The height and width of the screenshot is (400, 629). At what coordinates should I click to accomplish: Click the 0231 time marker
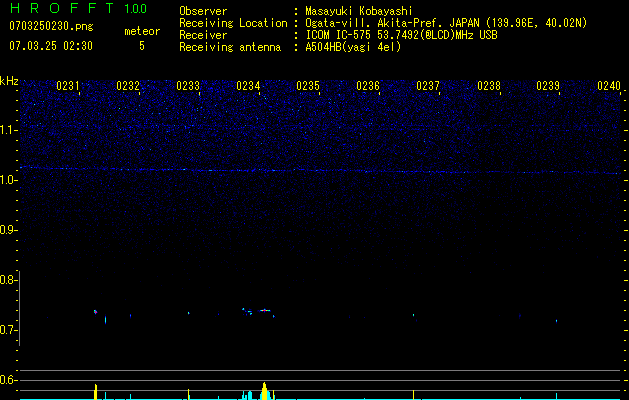68,86
